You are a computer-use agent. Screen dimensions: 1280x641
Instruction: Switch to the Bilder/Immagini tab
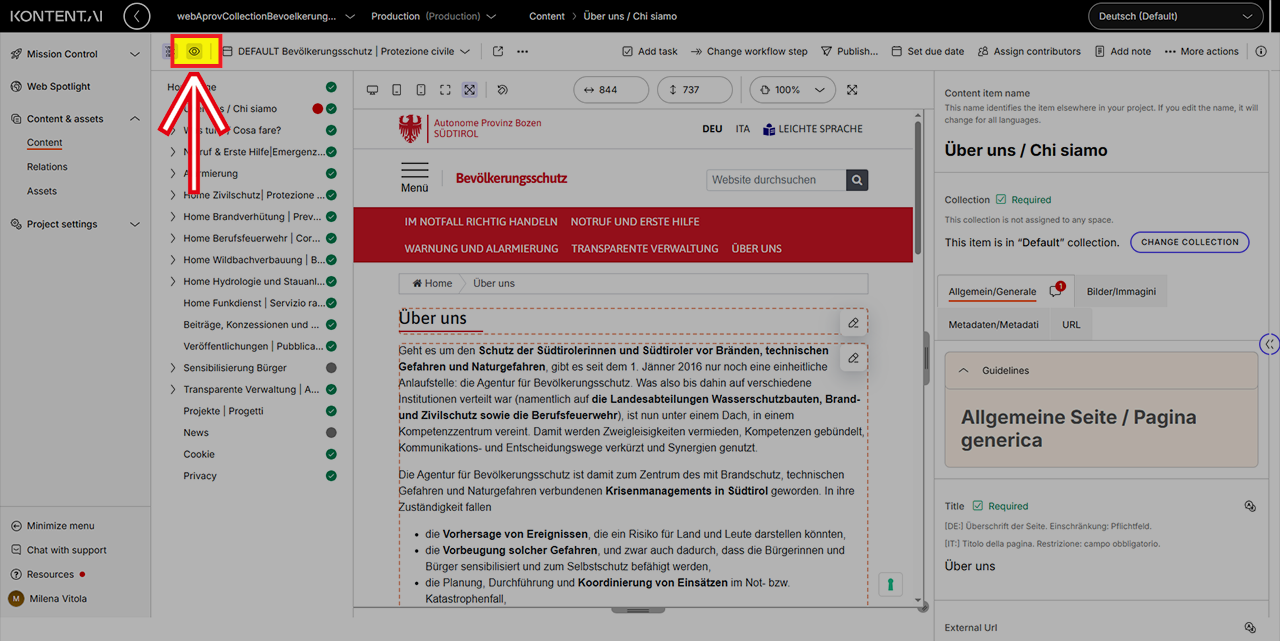[1121, 291]
